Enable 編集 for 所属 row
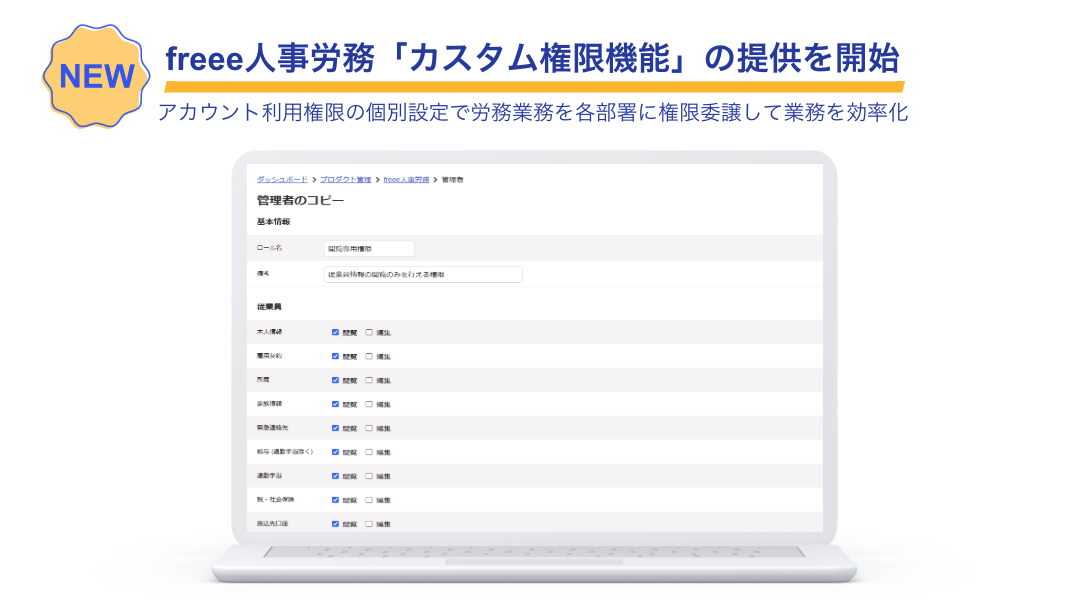Image resolution: width=1068 pixels, height=600 pixels. click(369, 380)
